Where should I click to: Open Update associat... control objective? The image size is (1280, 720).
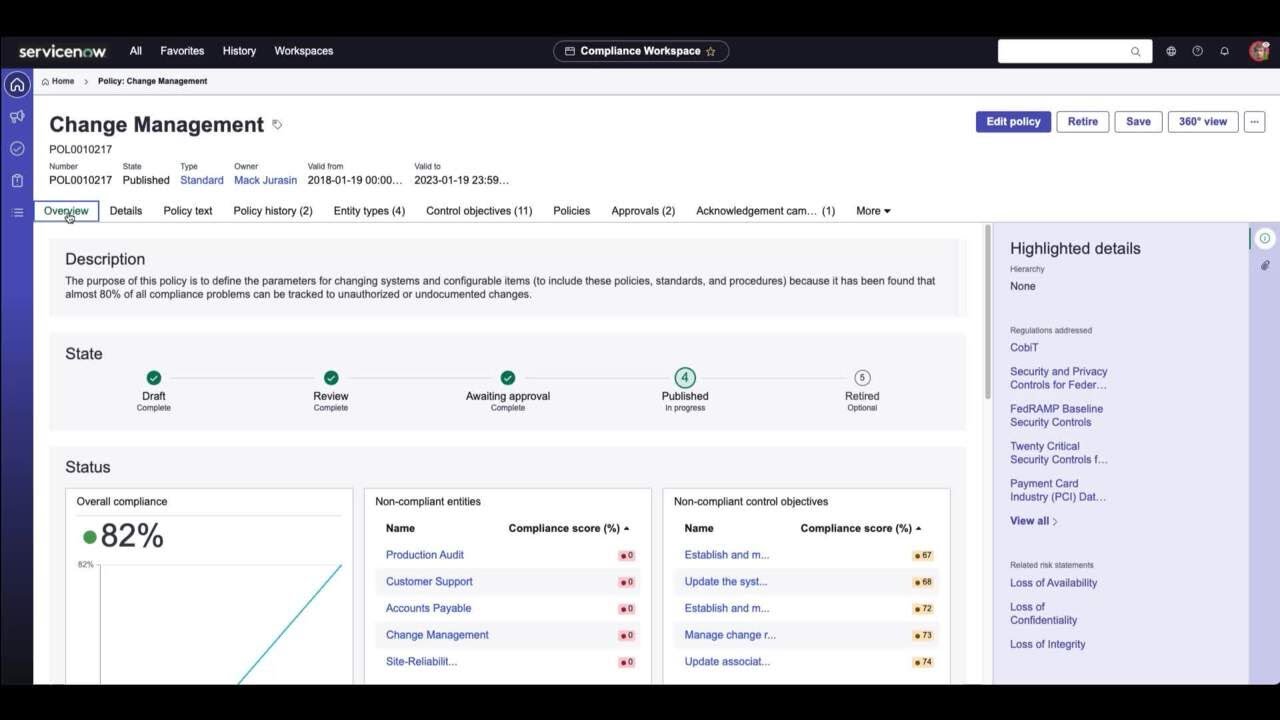pos(727,662)
